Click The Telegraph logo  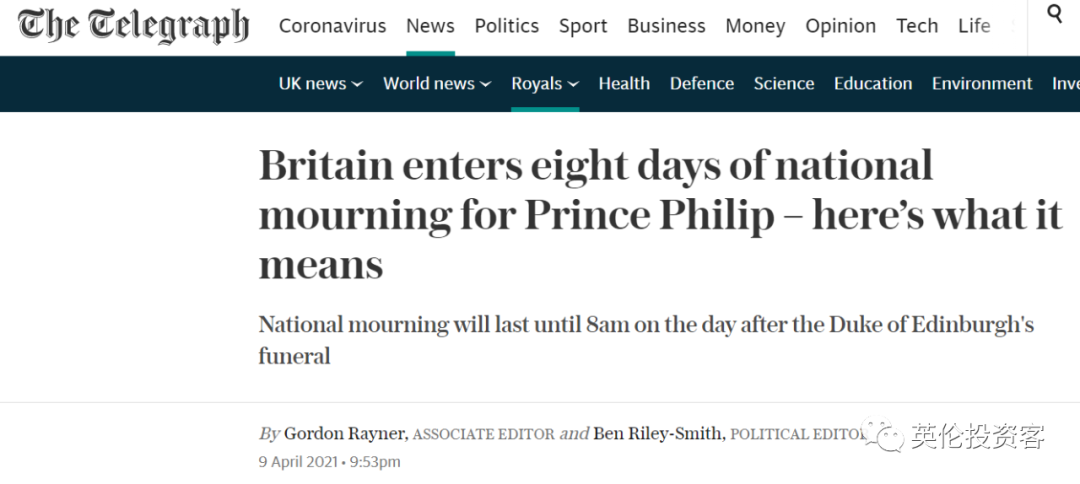(134, 26)
